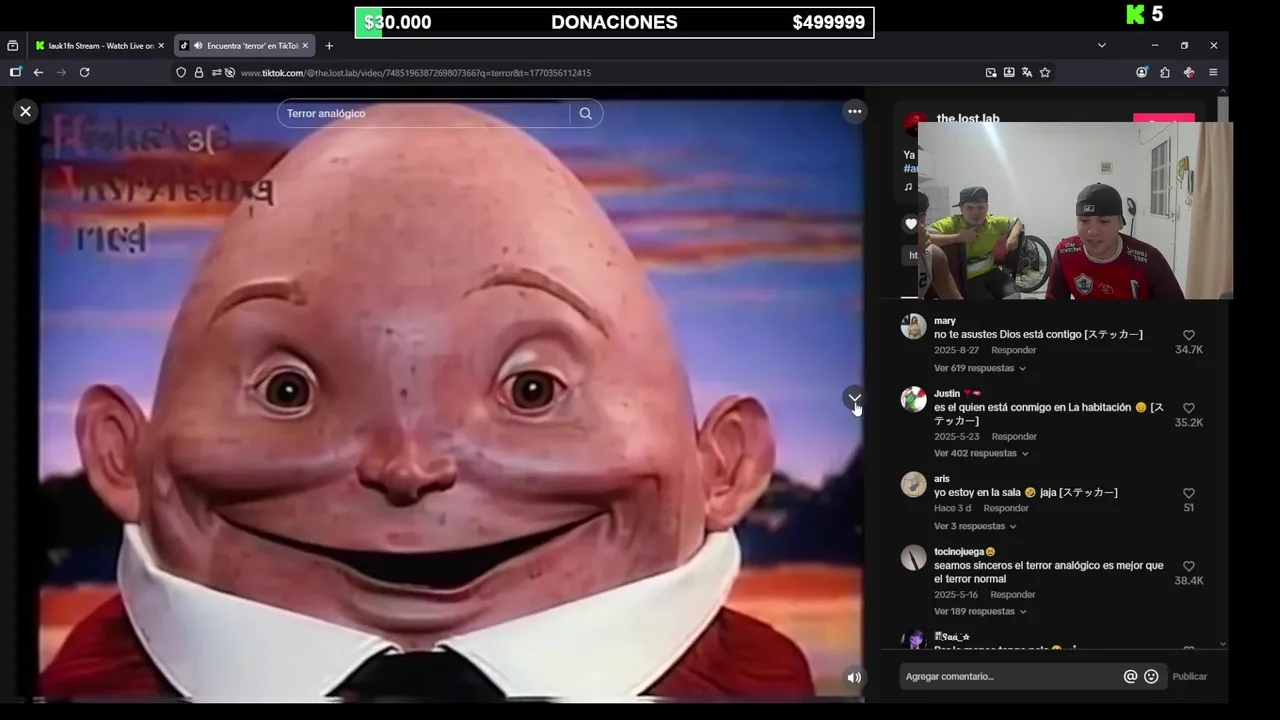1280x720 pixels.
Task: Close the lauk1fn Stream tab
Action: click(x=161, y=45)
